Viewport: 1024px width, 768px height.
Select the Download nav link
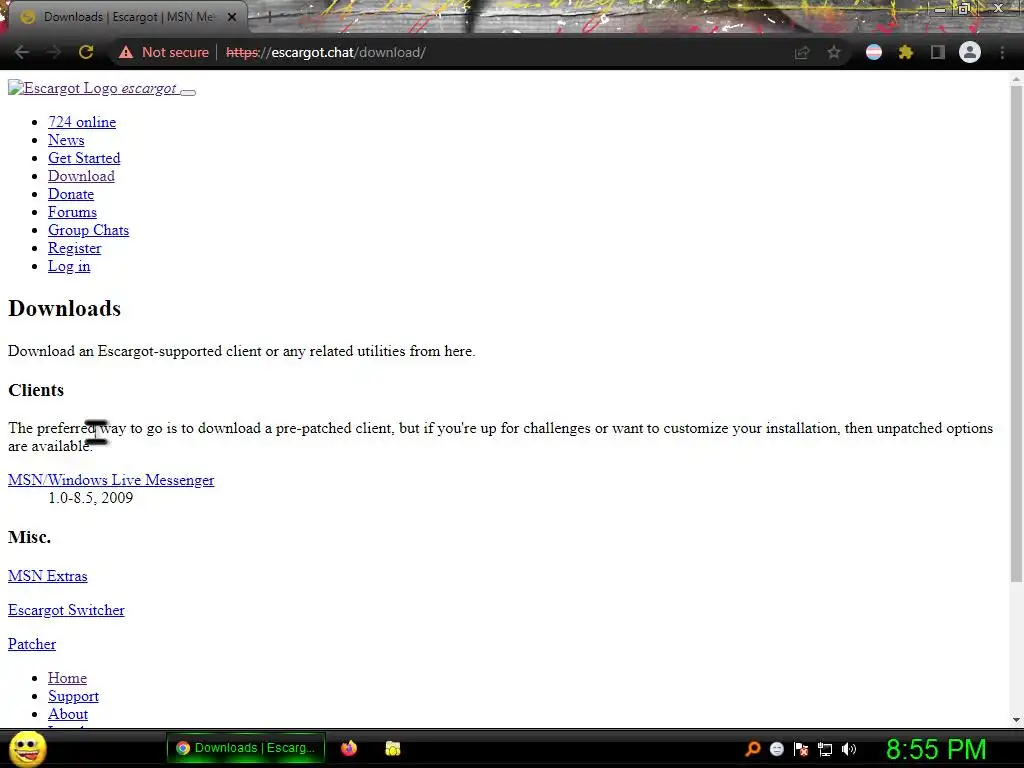point(81,176)
